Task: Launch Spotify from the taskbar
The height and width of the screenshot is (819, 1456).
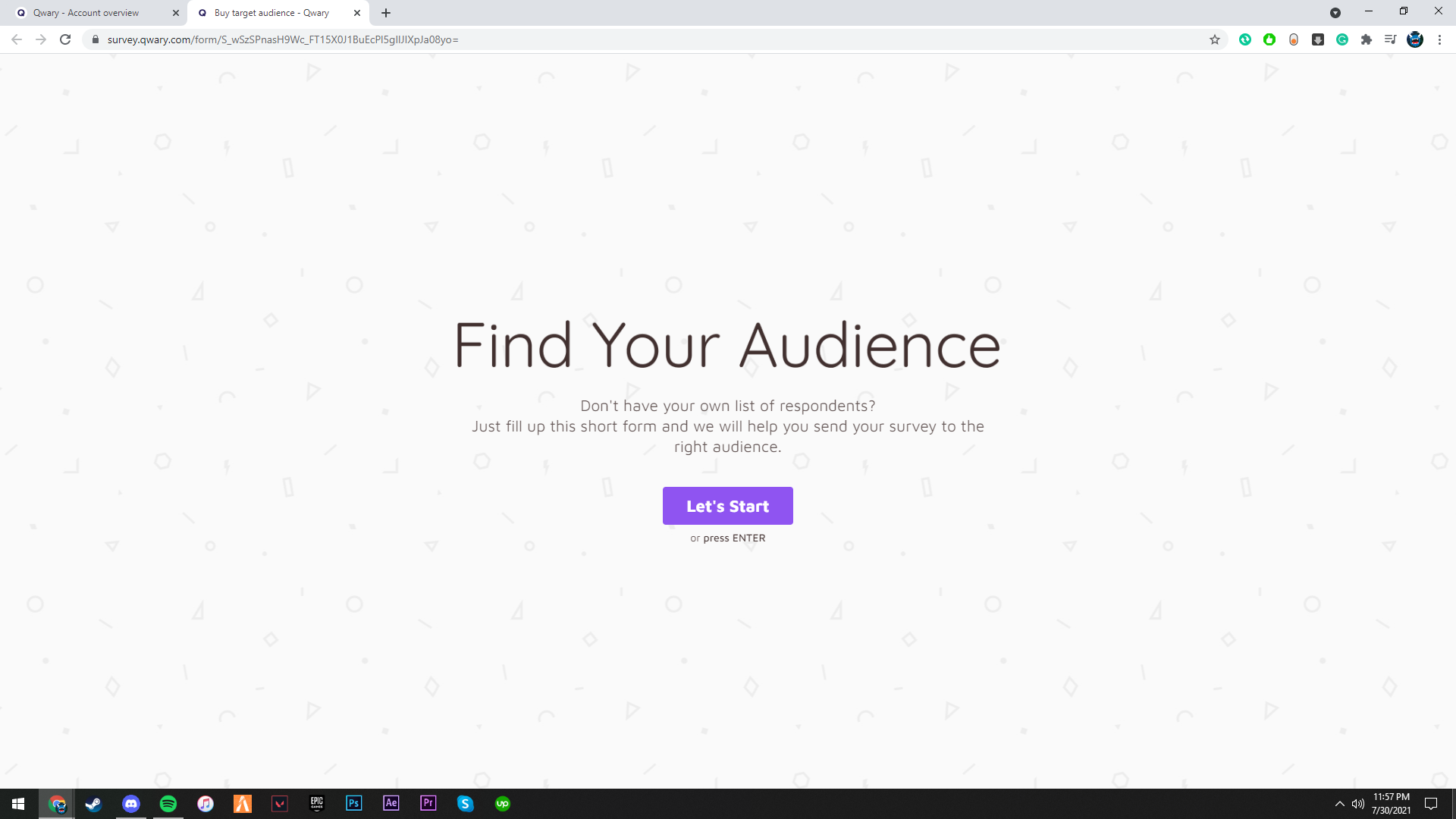Action: [168, 804]
